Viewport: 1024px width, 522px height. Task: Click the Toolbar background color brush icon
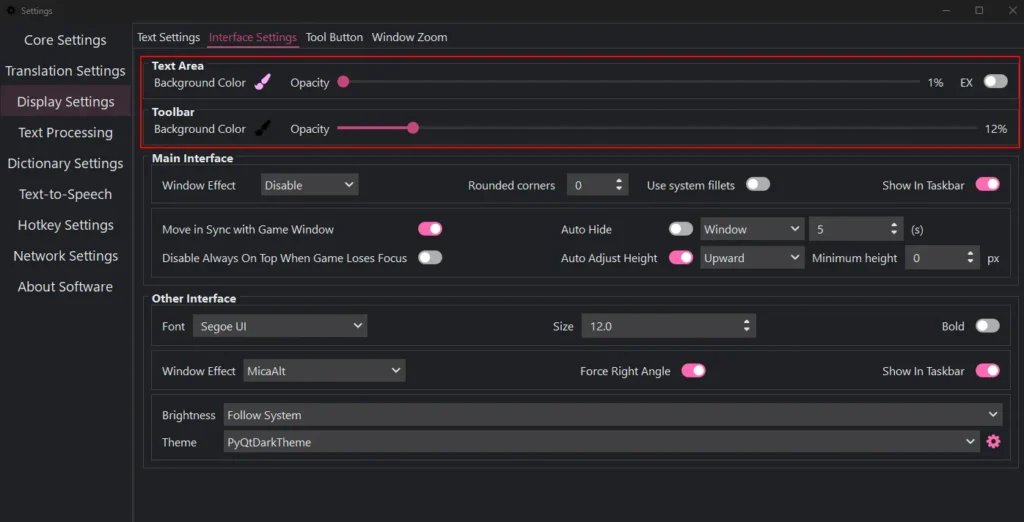tap(263, 128)
